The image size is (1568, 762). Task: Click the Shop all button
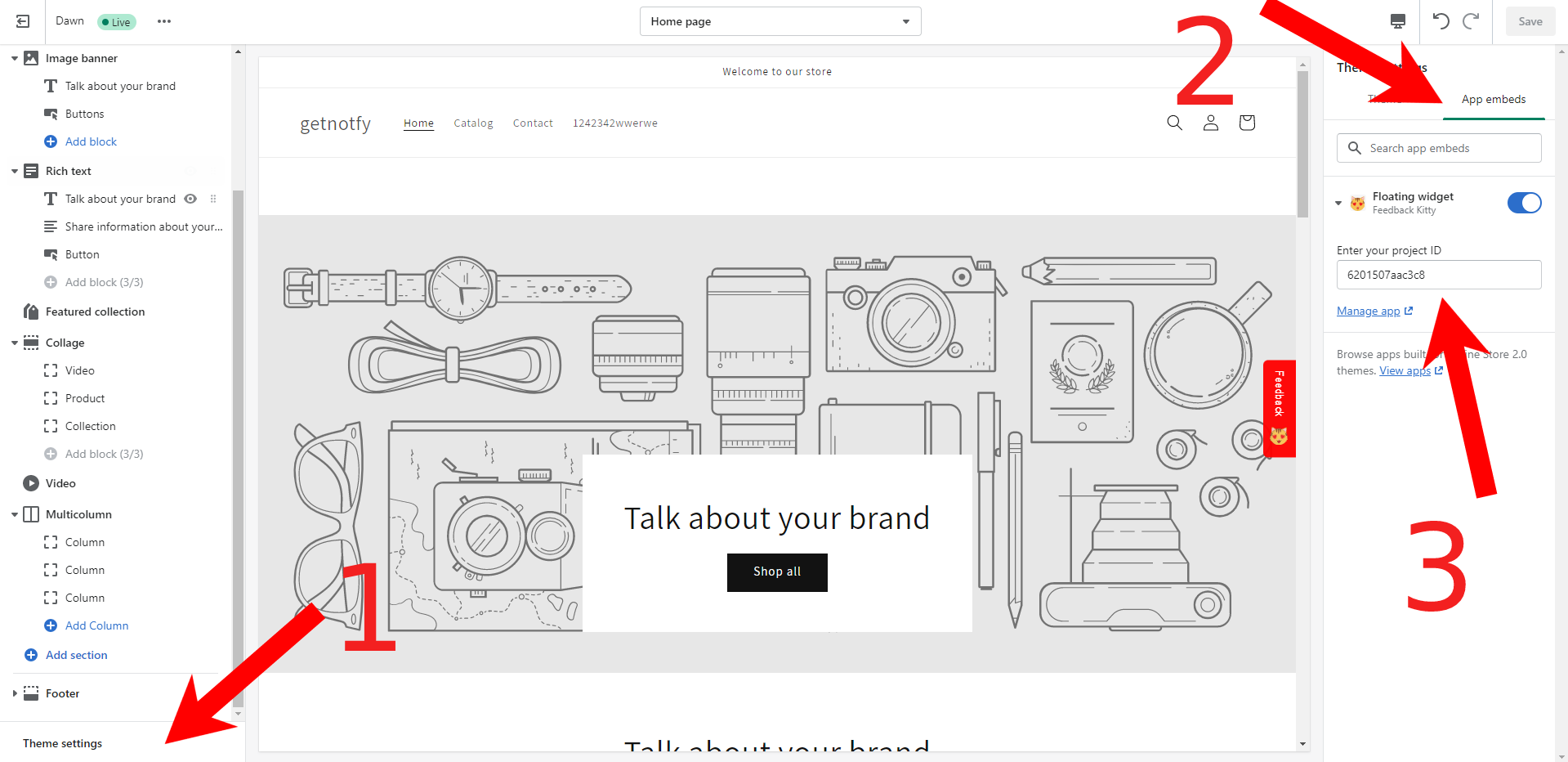[776, 571]
